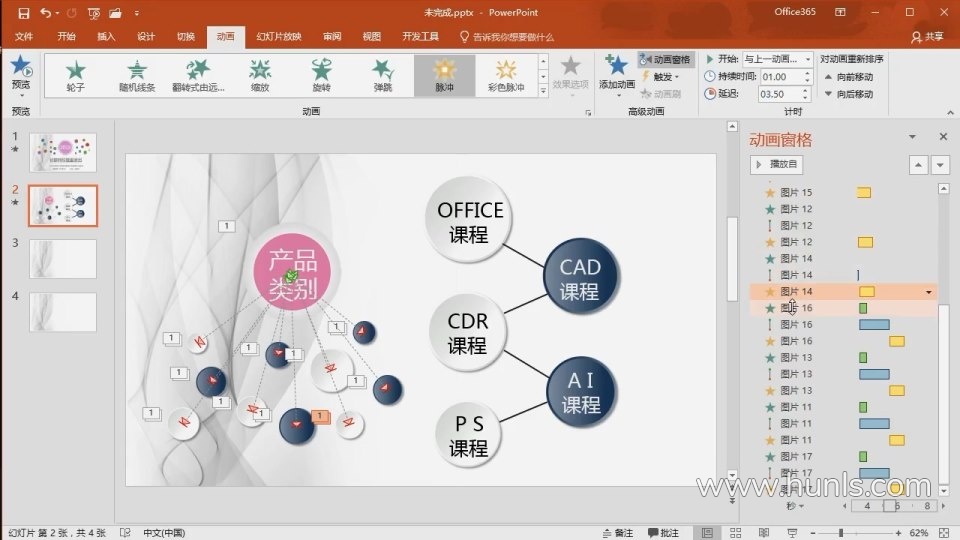
Task: Click the 播放自 (Play From) button
Action: (777, 164)
